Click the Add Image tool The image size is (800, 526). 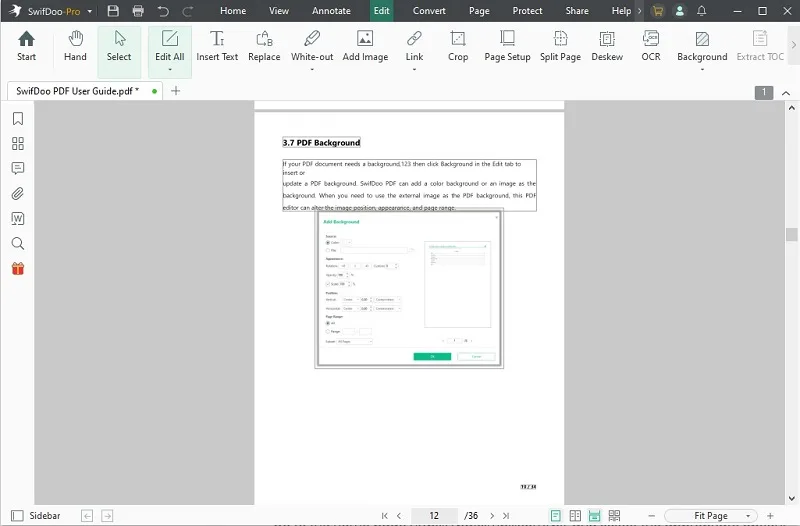tap(365, 46)
